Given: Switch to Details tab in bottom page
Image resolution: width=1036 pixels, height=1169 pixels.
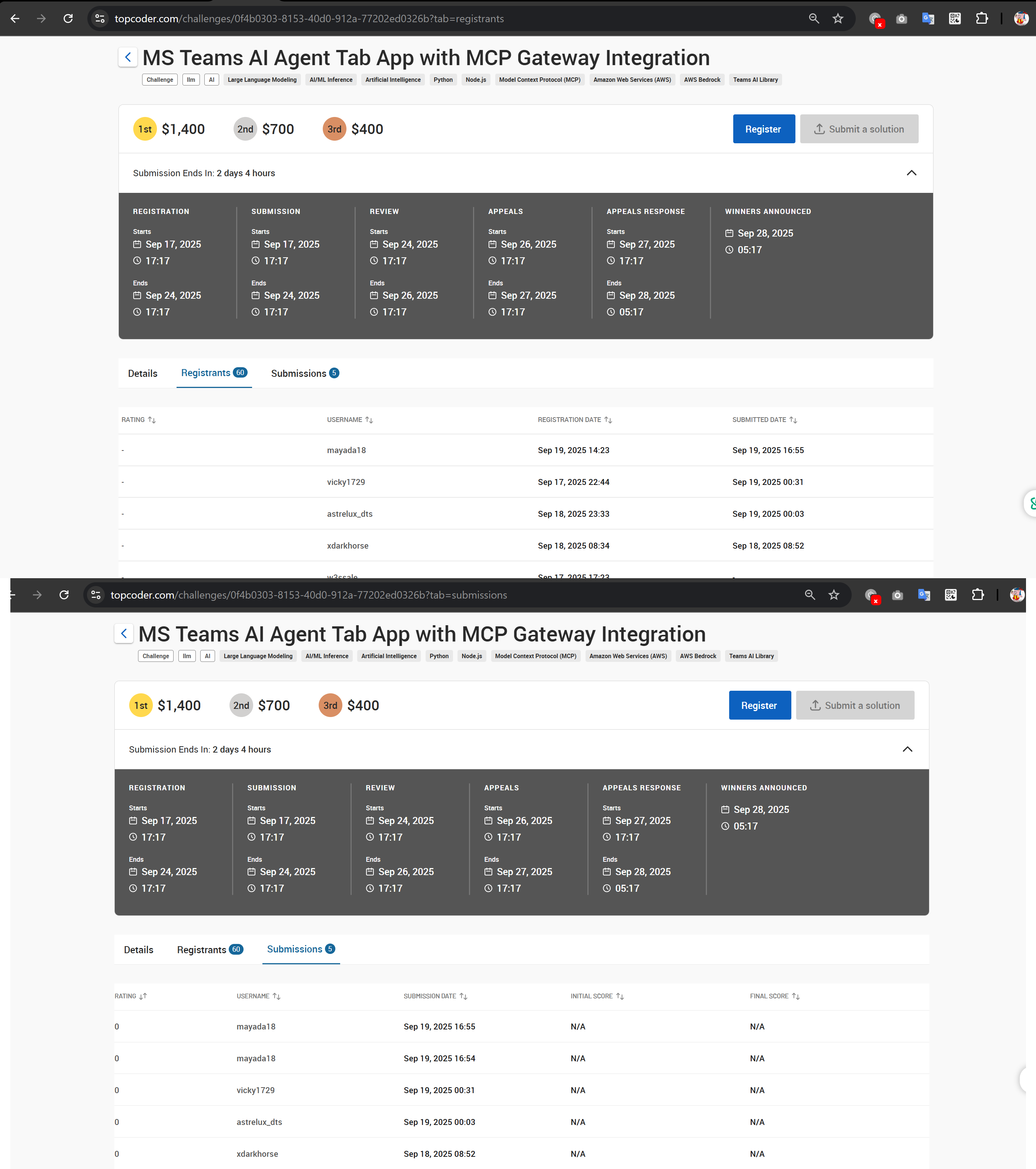Looking at the screenshot, I should coord(138,950).
